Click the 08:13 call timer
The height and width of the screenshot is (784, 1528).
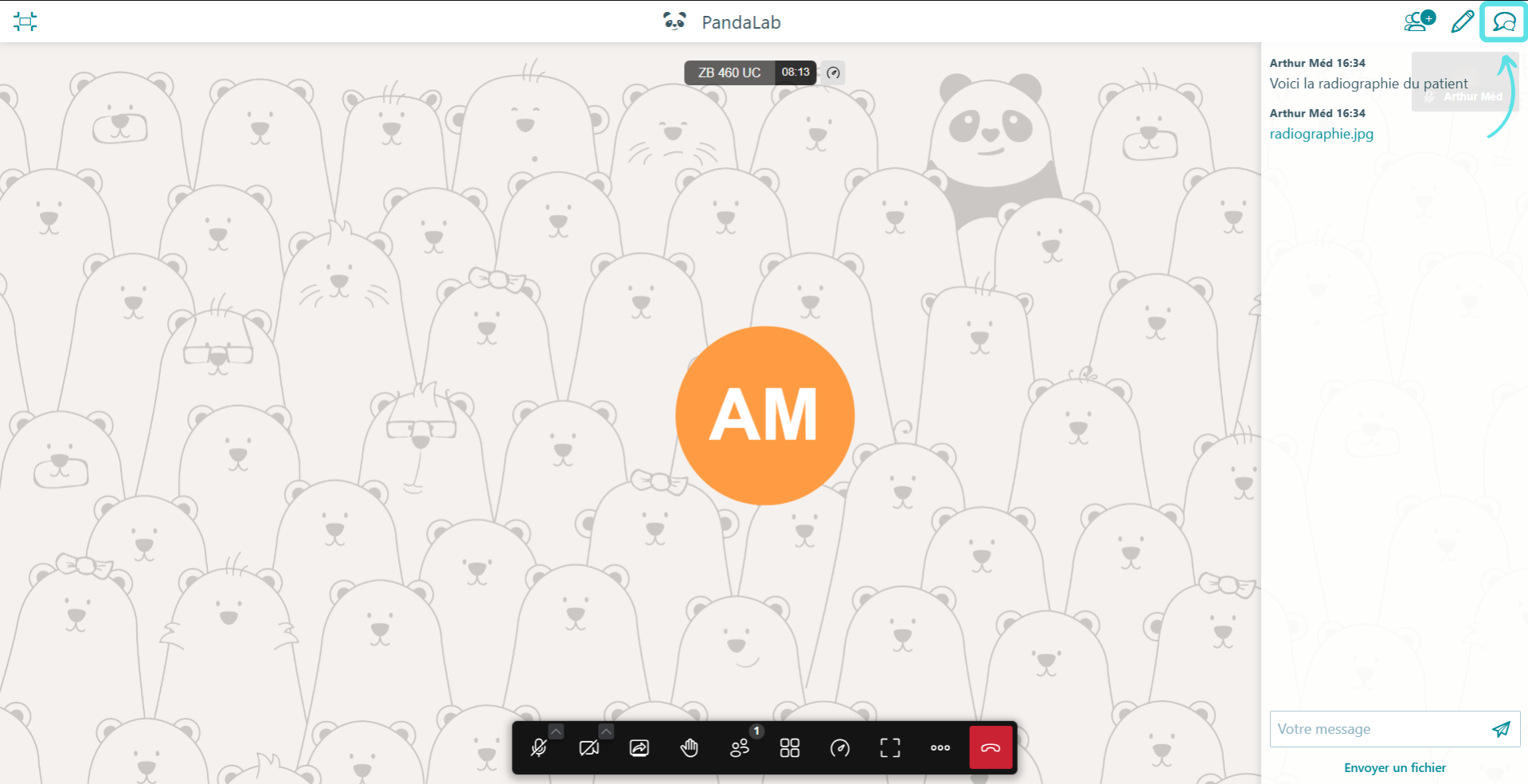[795, 72]
